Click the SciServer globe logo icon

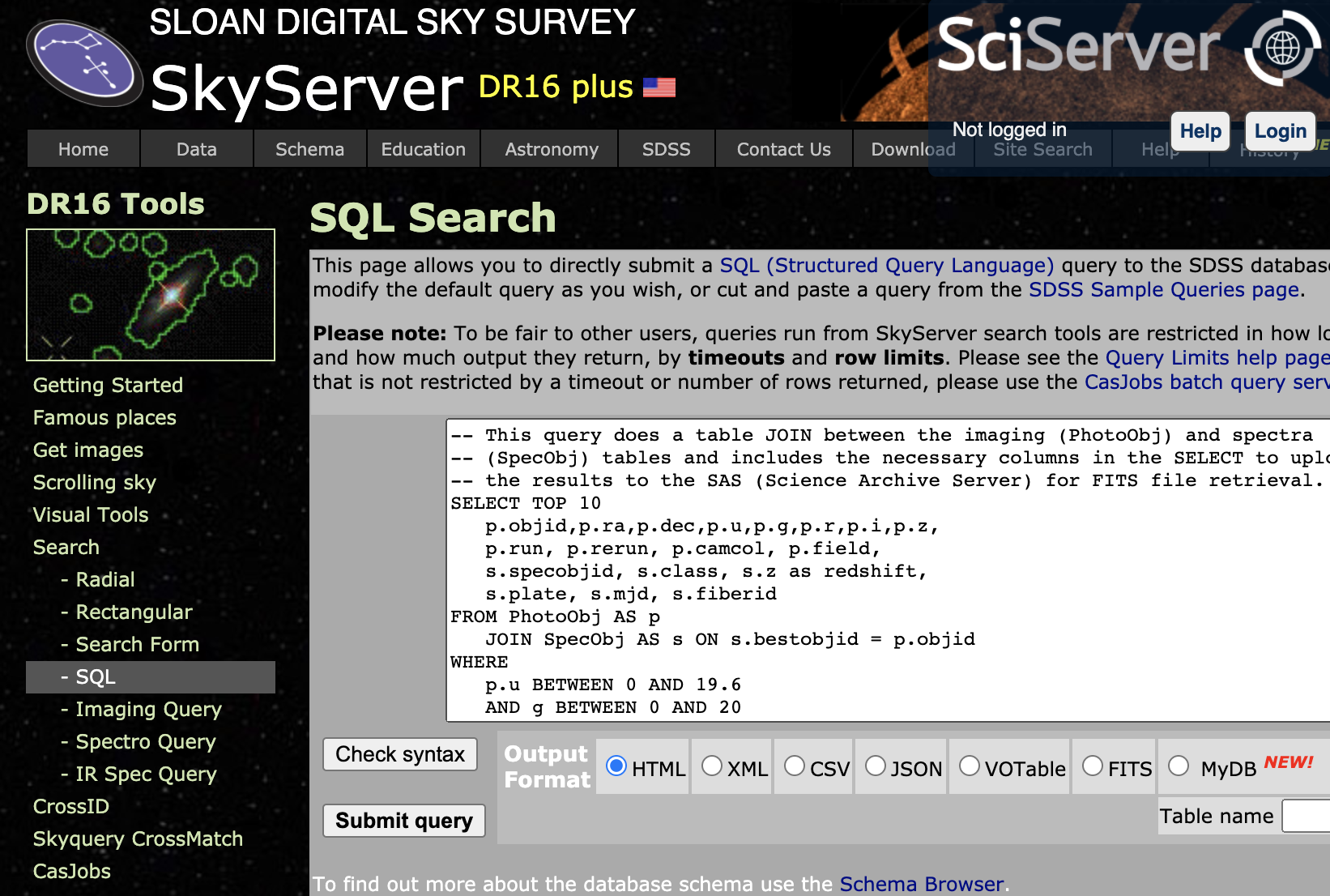click(x=1282, y=48)
